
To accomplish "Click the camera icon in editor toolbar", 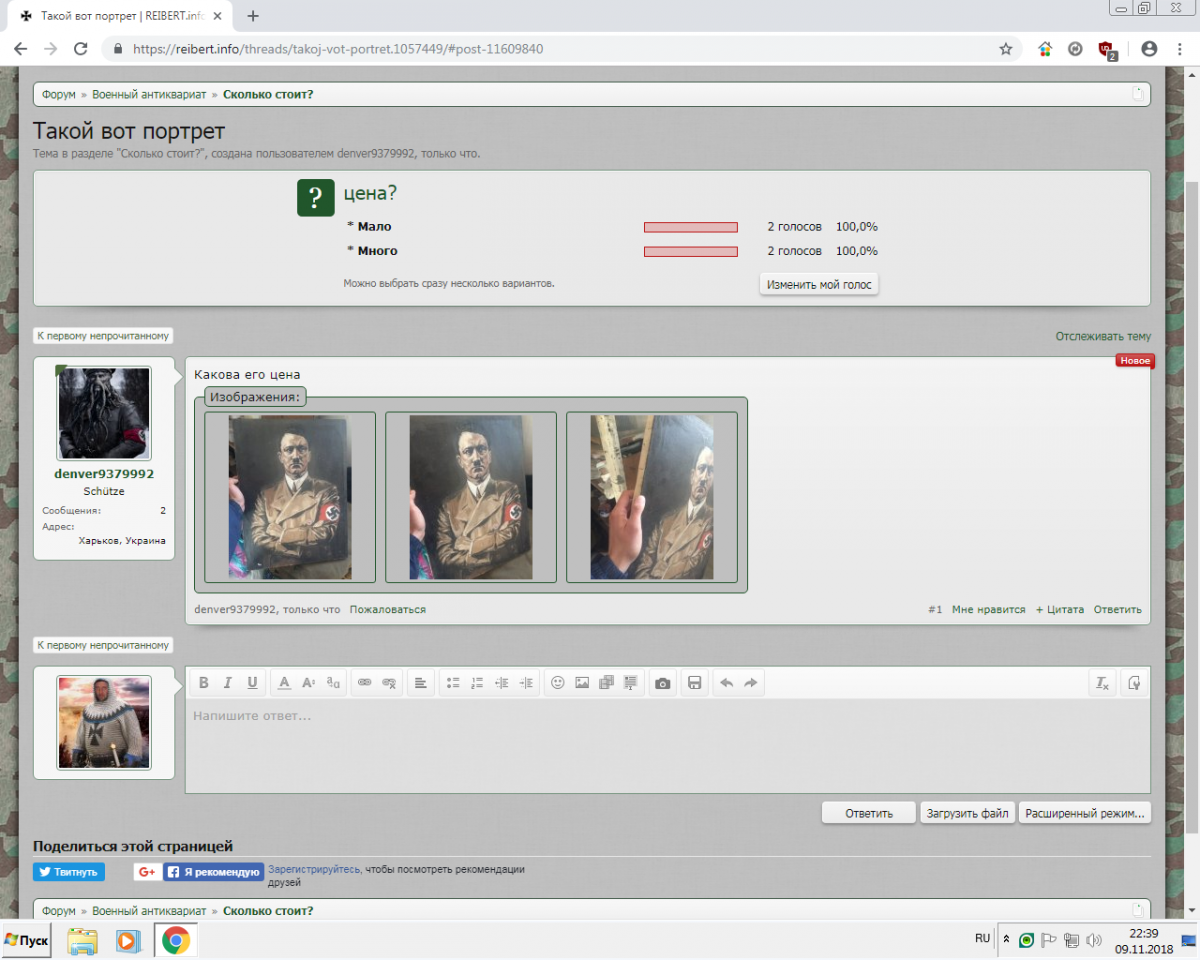I will point(662,683).
